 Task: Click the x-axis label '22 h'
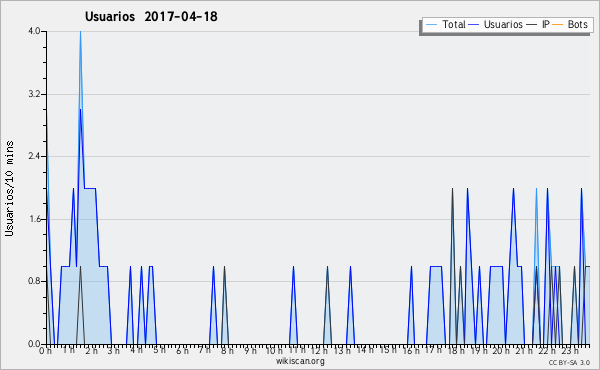[x=547, y=351]
